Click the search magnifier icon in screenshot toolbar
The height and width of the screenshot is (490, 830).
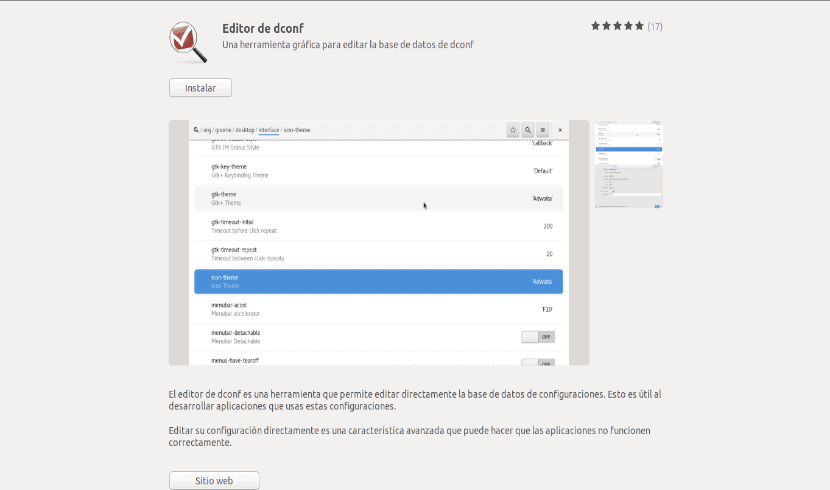coord(528,130)
